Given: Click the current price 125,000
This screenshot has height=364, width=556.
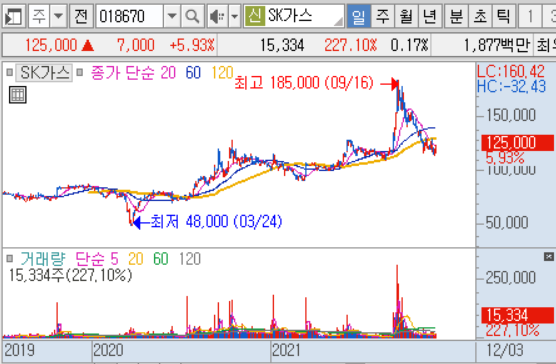Looking at the screenshot, I should [x=51, y=45].
